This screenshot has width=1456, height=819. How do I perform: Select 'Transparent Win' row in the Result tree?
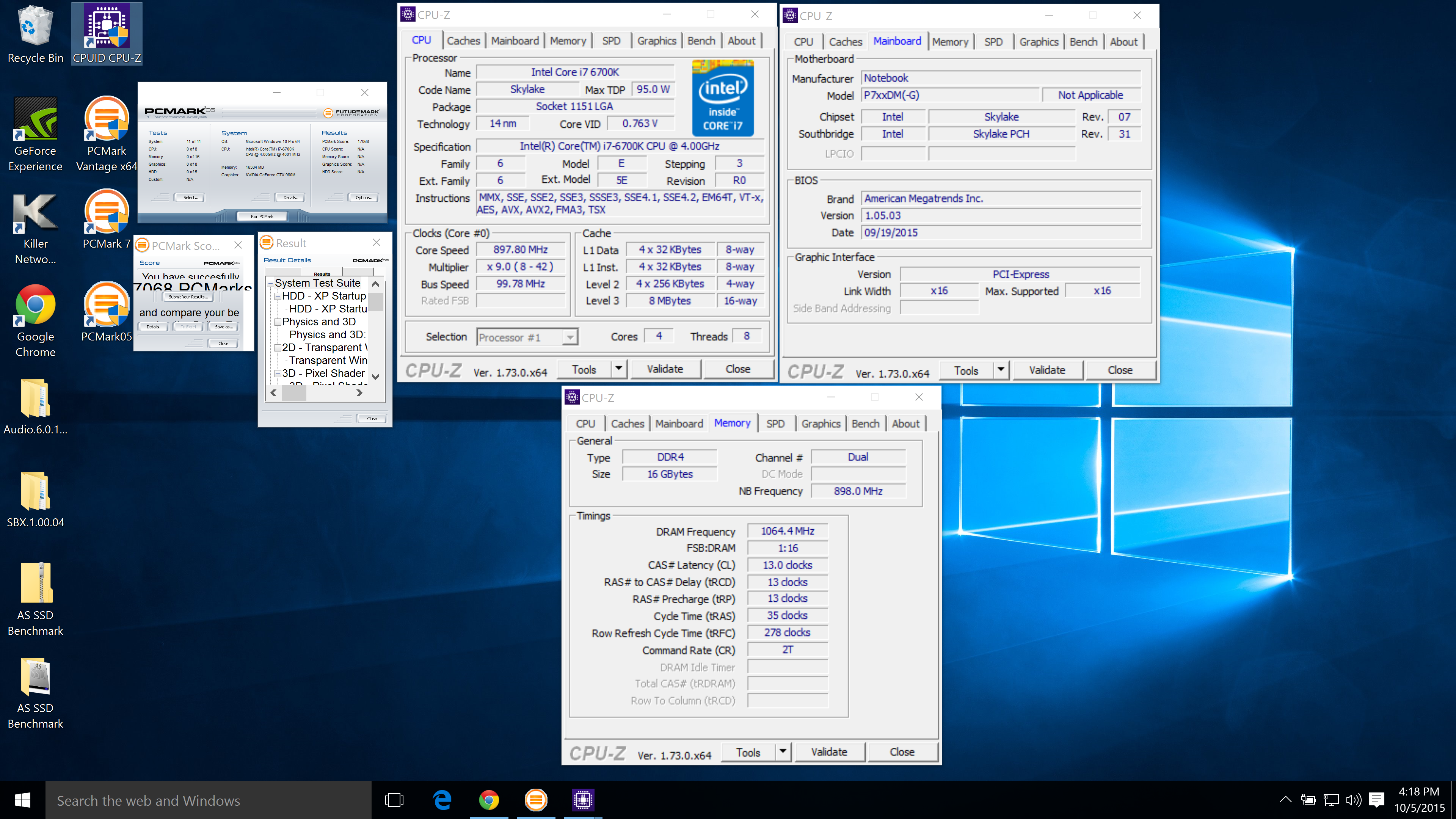328,361
